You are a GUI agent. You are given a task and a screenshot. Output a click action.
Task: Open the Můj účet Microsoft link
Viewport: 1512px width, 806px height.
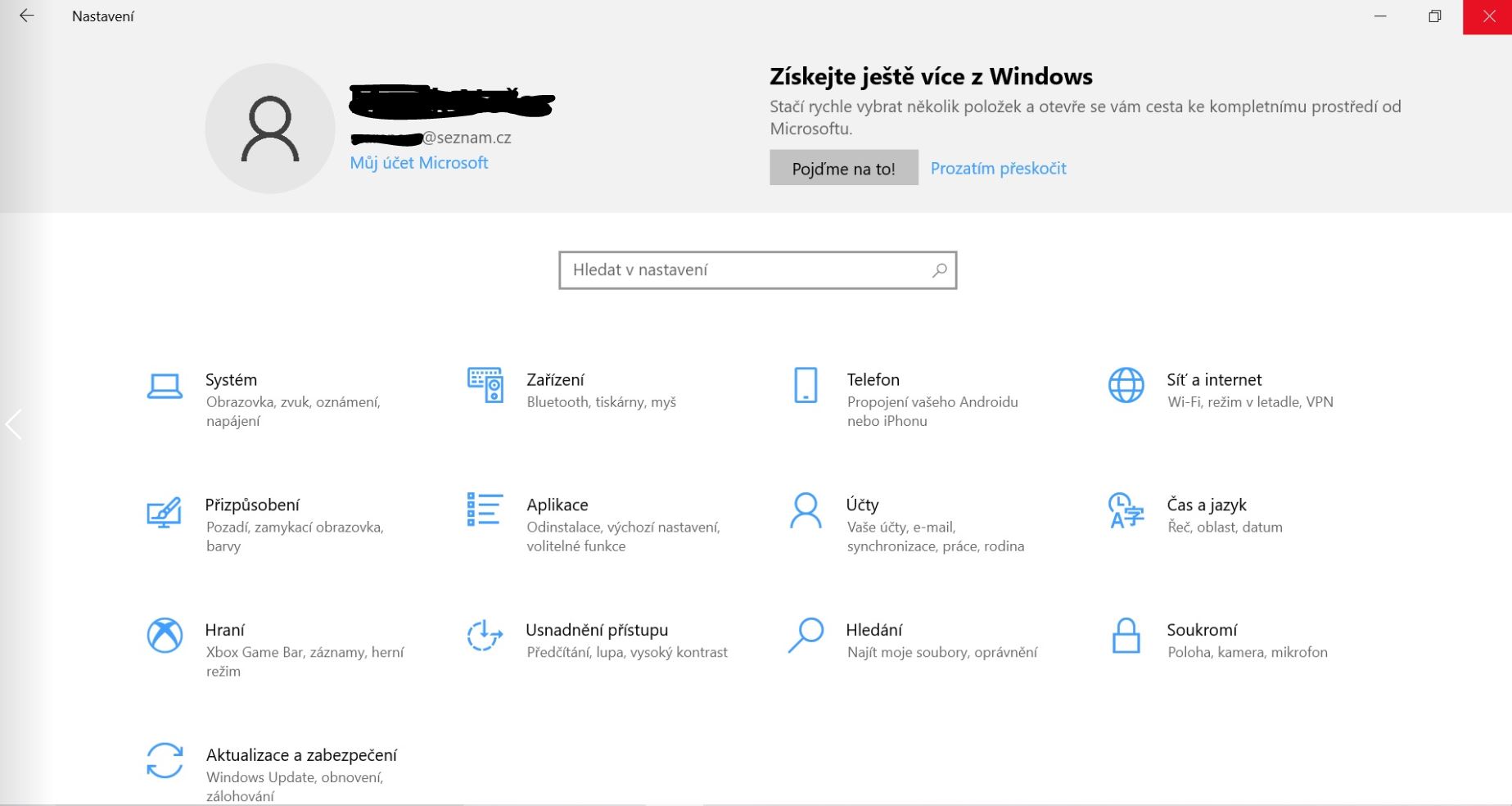tap(418, 162)
